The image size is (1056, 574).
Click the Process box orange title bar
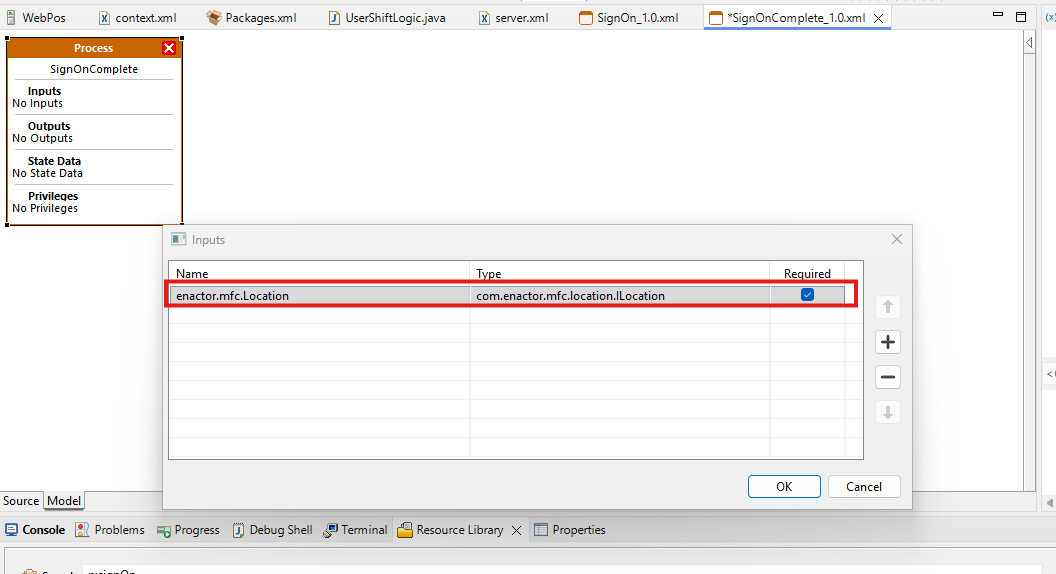pyautogui.click(x=94, y=48)
